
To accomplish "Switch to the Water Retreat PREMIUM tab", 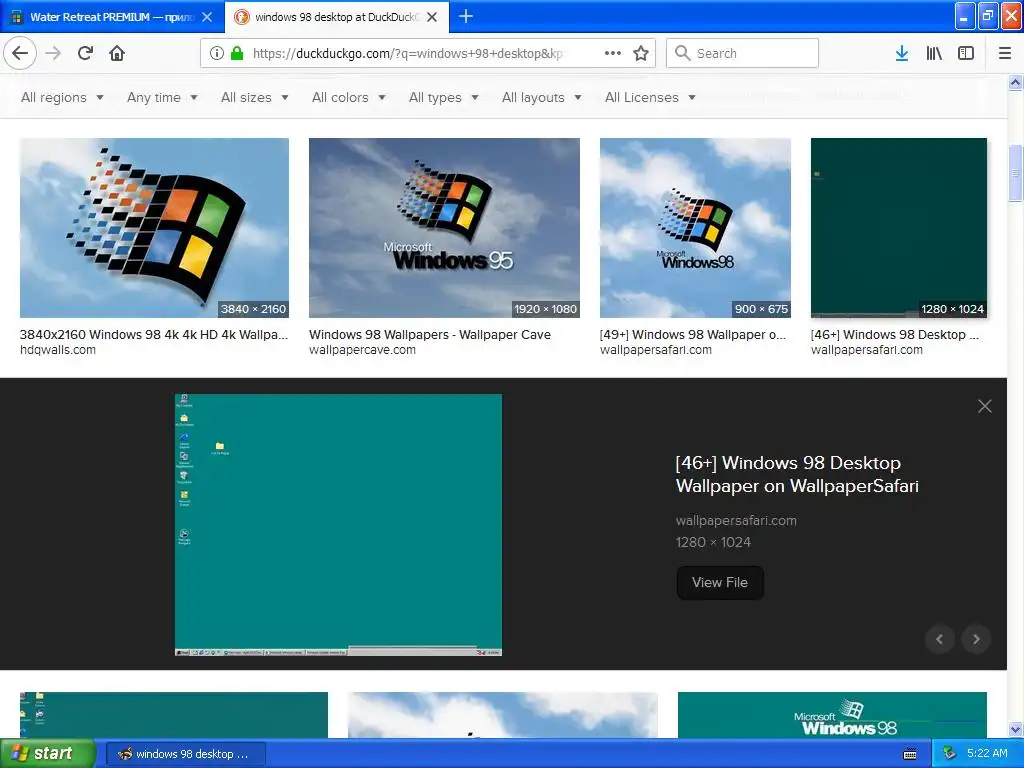I will click(112, 17).
